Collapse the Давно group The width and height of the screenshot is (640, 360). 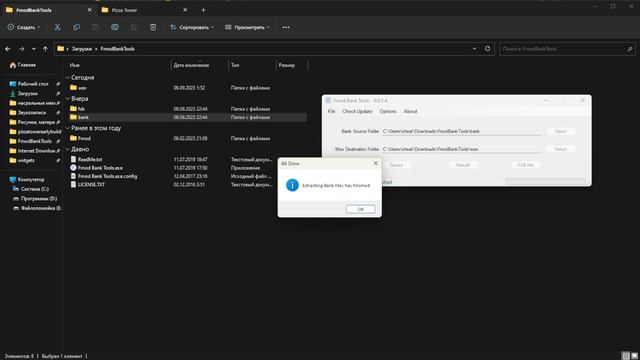click(67, 149)
